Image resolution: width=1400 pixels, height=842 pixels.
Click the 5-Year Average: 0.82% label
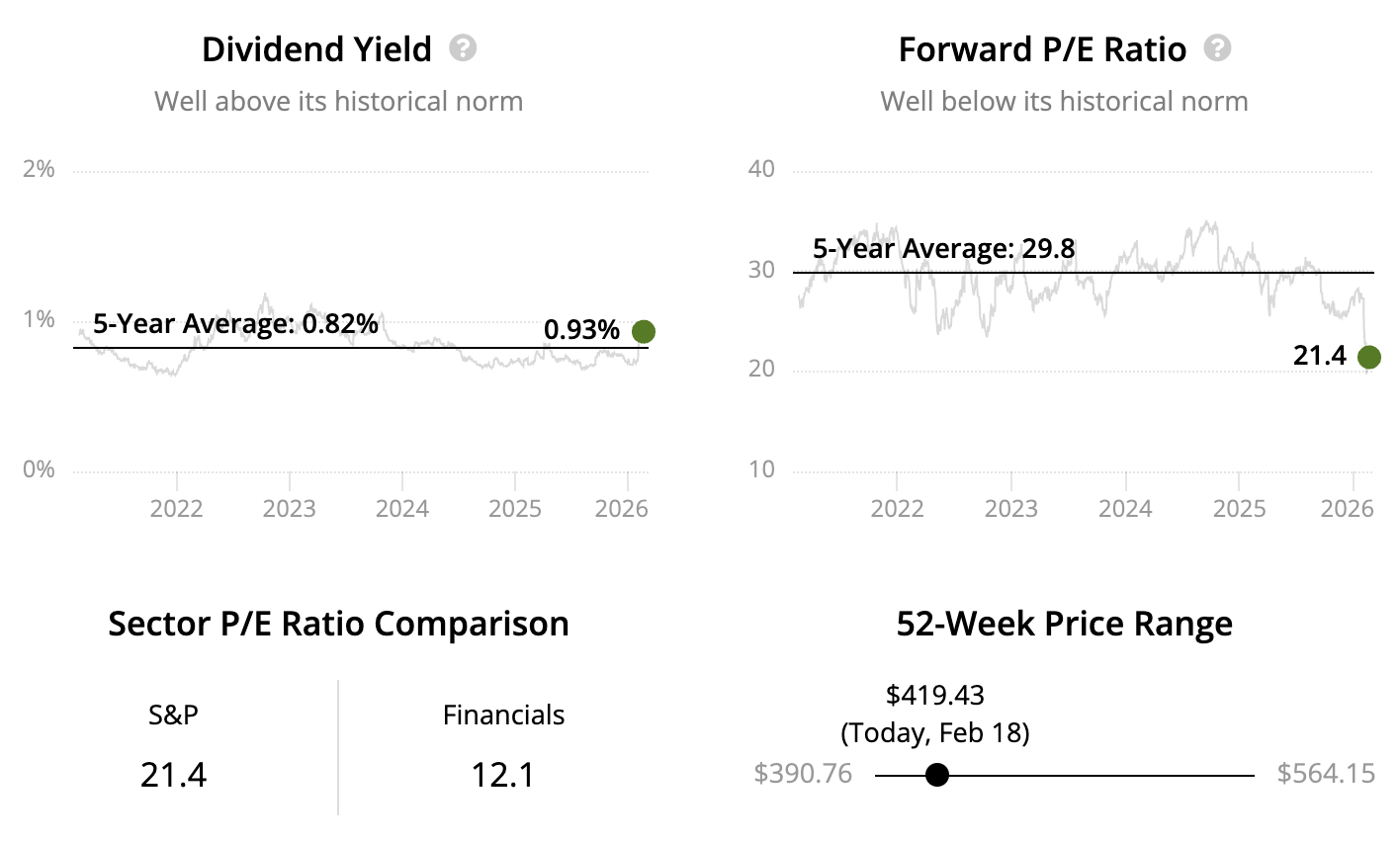coord(235,323)
